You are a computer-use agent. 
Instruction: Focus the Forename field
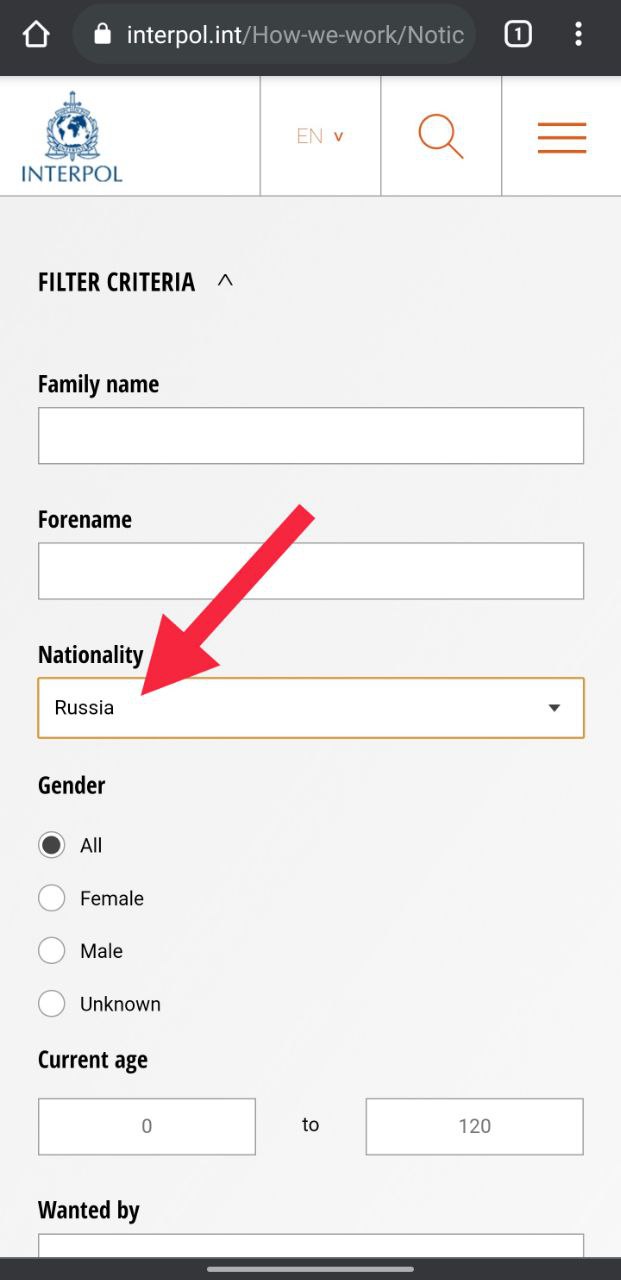(x=311, y=571)
